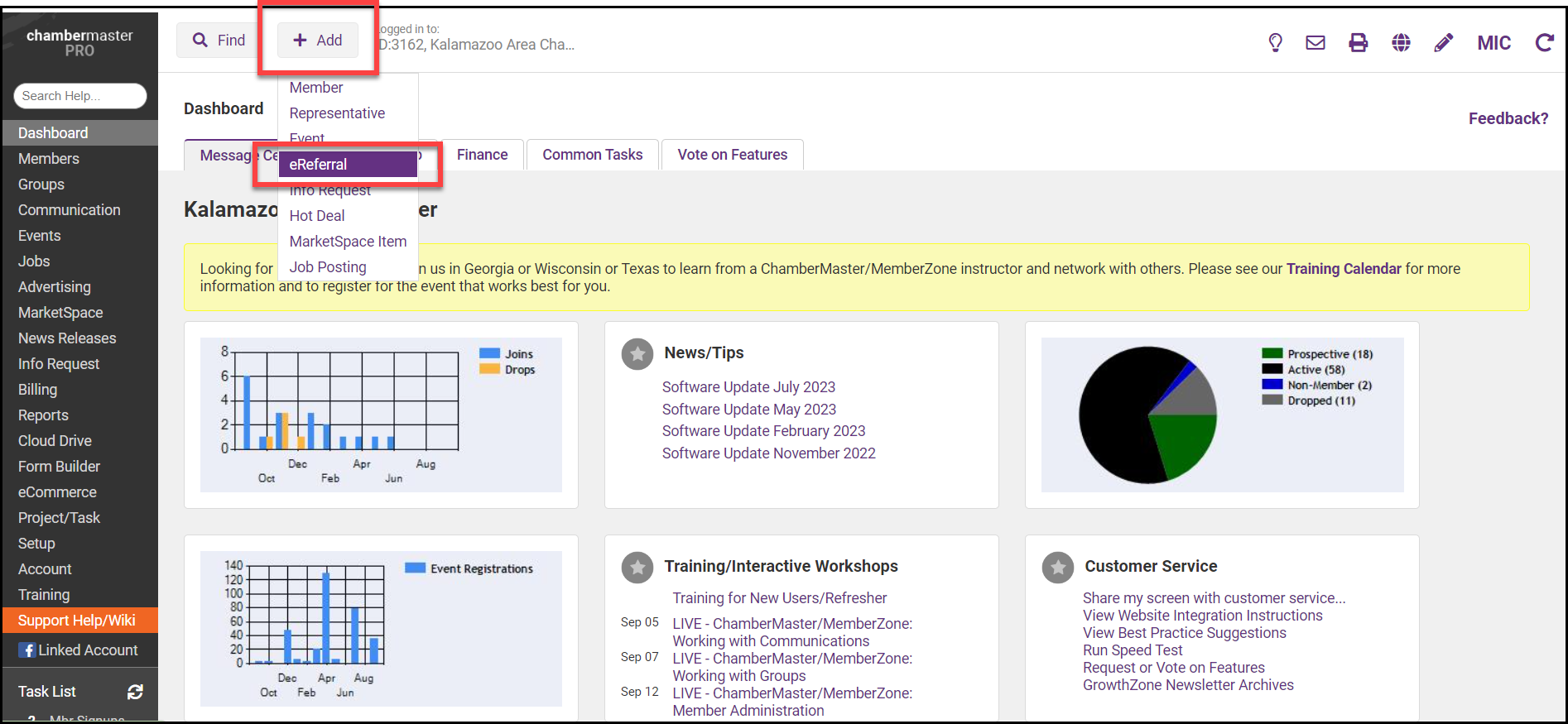Image resolution: width=1568 pixels, height=724 pixels.
Task: Open the globe website icon
Action: click(x=1401, y=43)
